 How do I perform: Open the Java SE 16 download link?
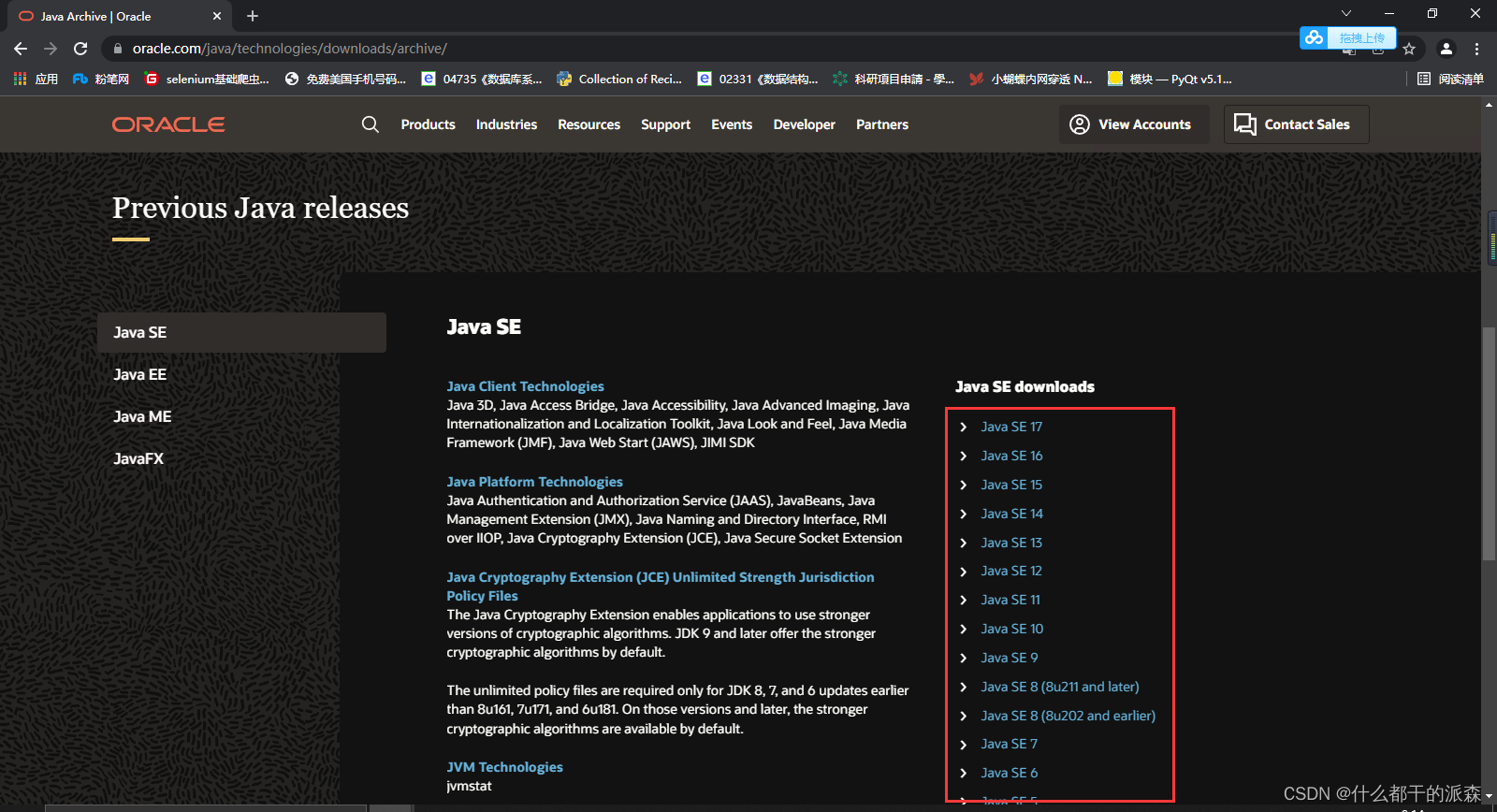pyautogui.click(x=1011, y=456)
